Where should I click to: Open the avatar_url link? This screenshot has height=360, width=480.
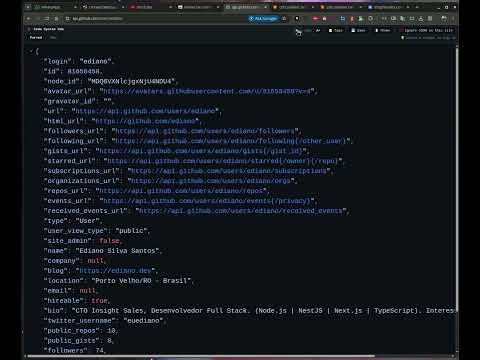tap(207, 91)
